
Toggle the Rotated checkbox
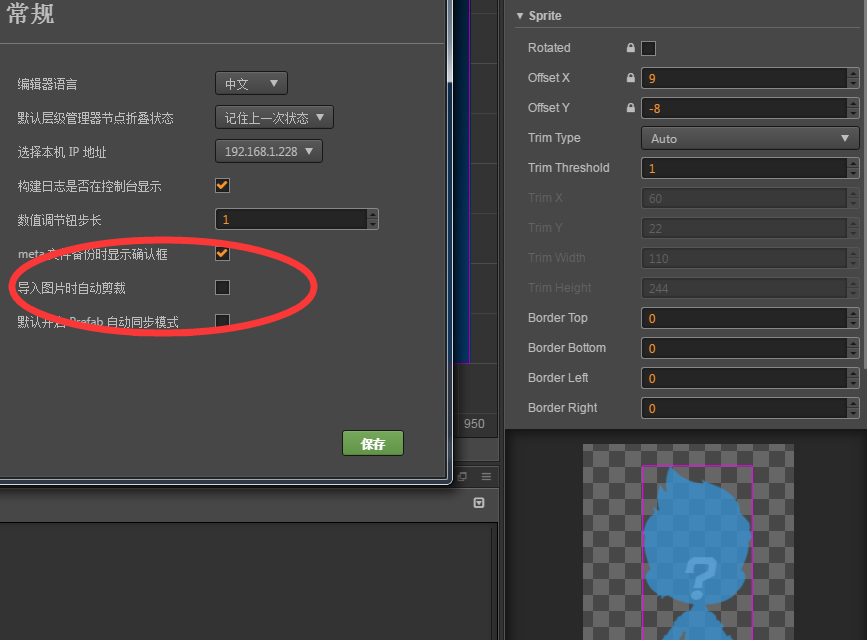pyautogui.click(x=648, y=48)
